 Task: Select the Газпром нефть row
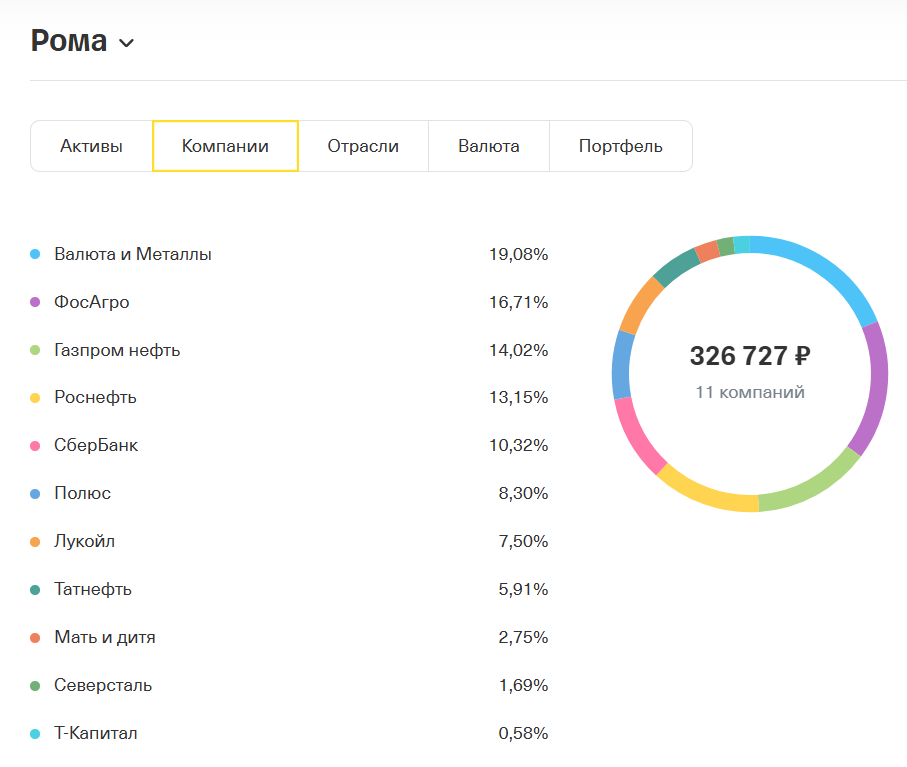click(x=289, y=350)
